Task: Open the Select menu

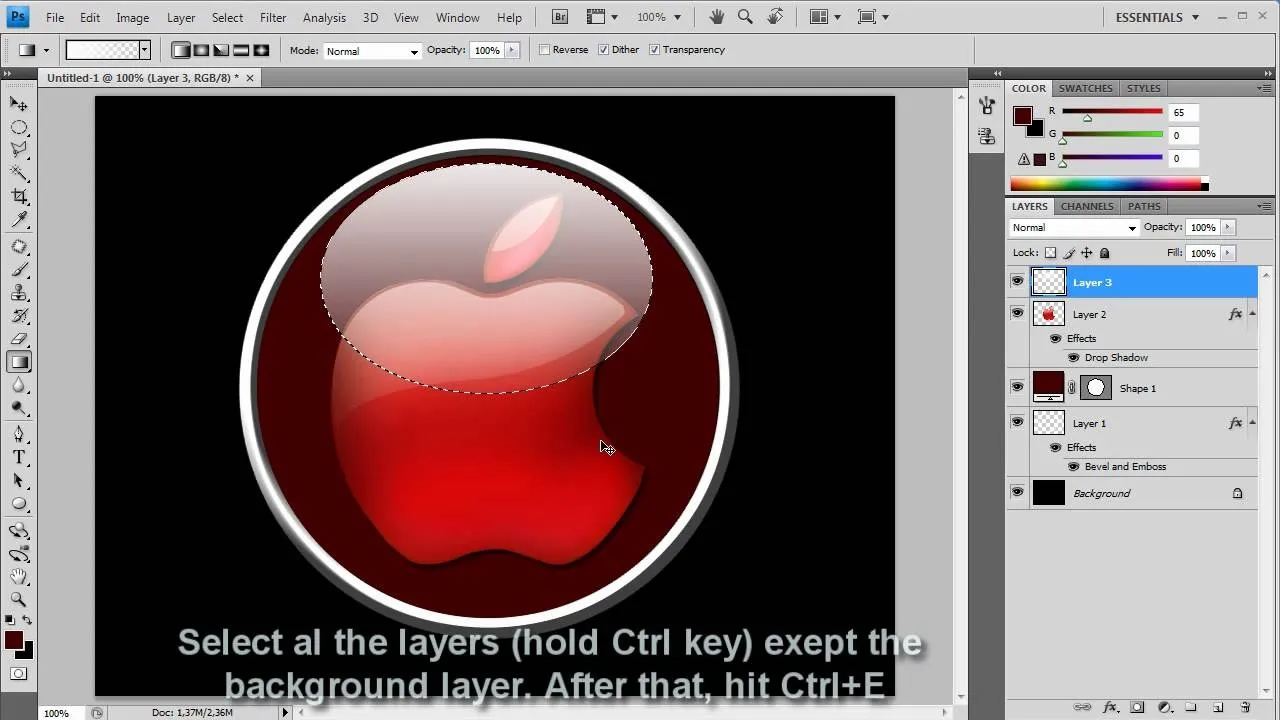Action: 227,17
